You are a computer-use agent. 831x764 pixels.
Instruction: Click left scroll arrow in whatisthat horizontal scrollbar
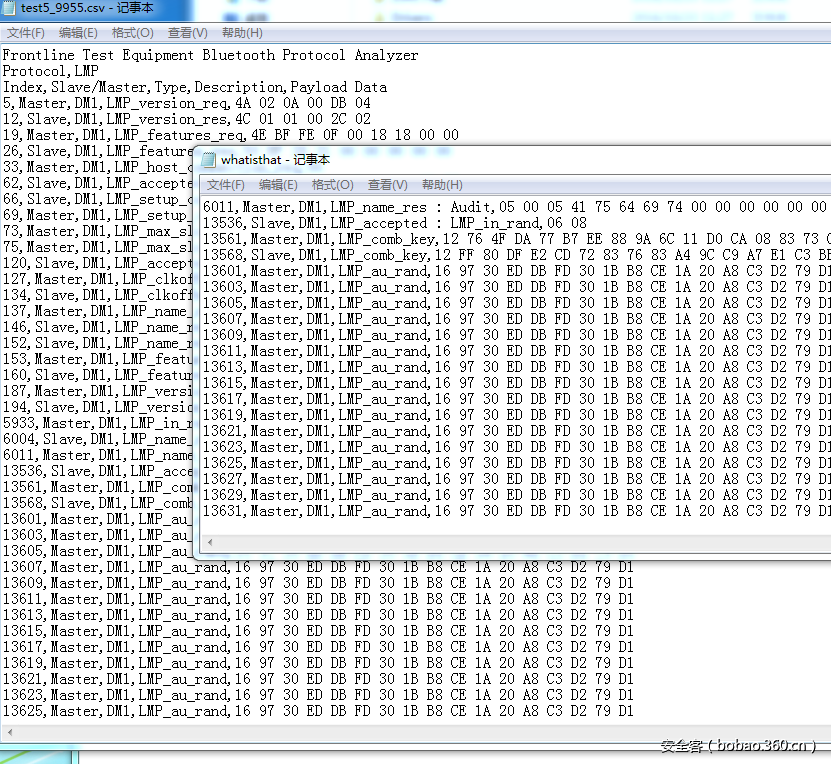(x=211, y=542)
